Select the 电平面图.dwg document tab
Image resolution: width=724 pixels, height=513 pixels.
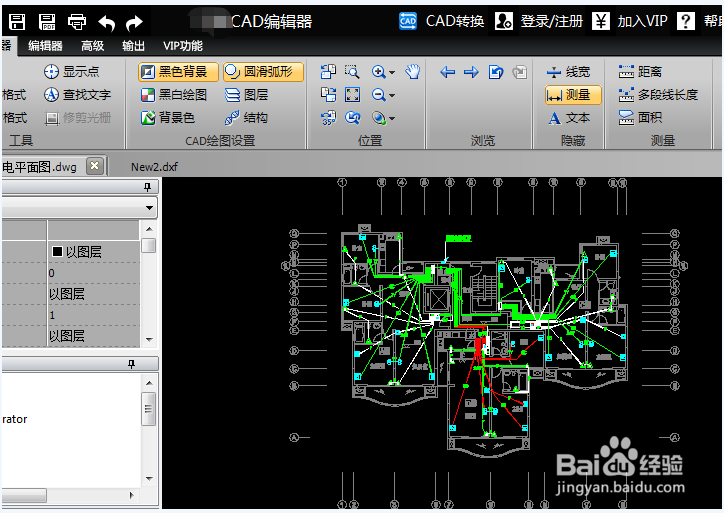click(39, 167)
